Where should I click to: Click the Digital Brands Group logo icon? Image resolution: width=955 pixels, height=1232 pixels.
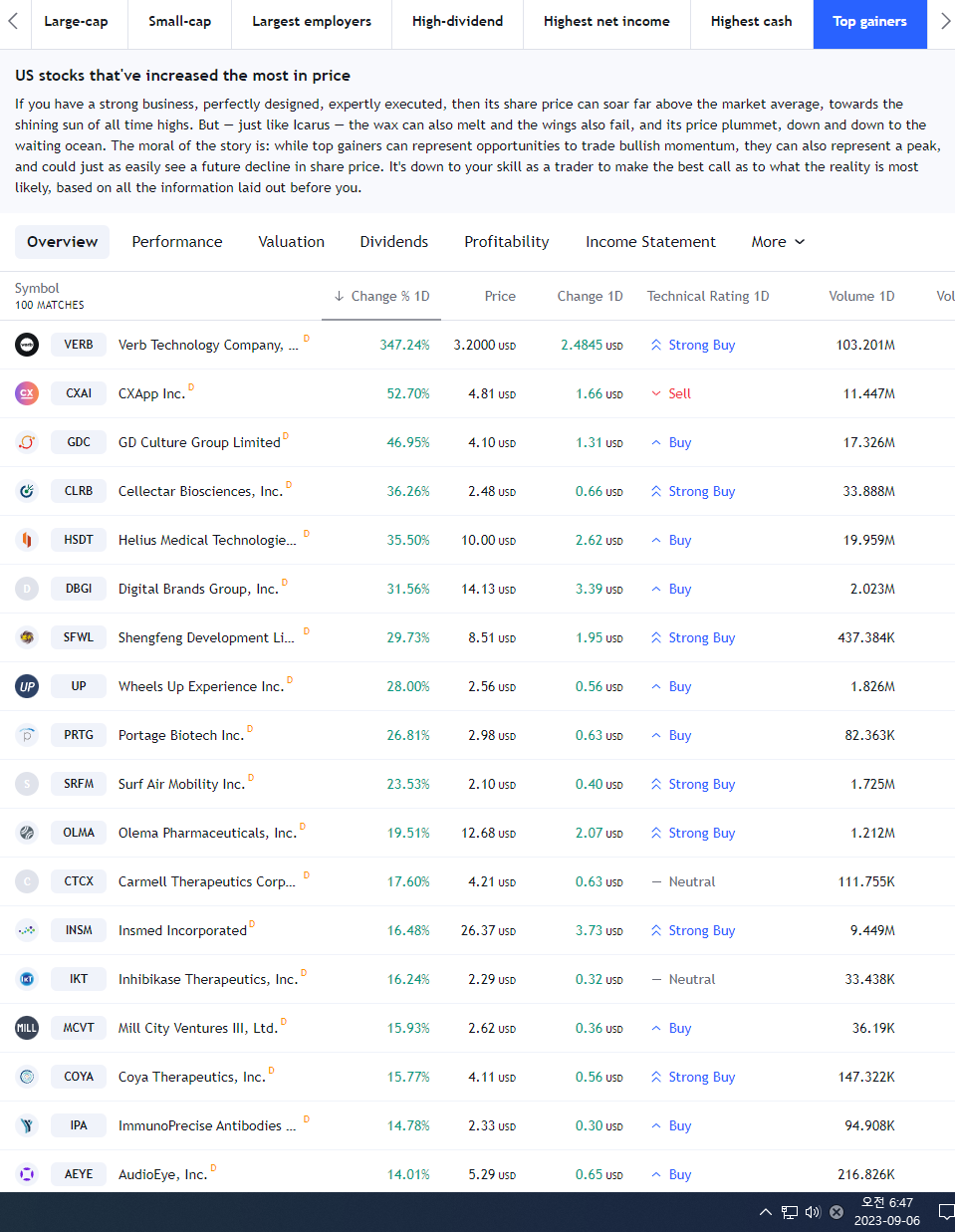27,589
